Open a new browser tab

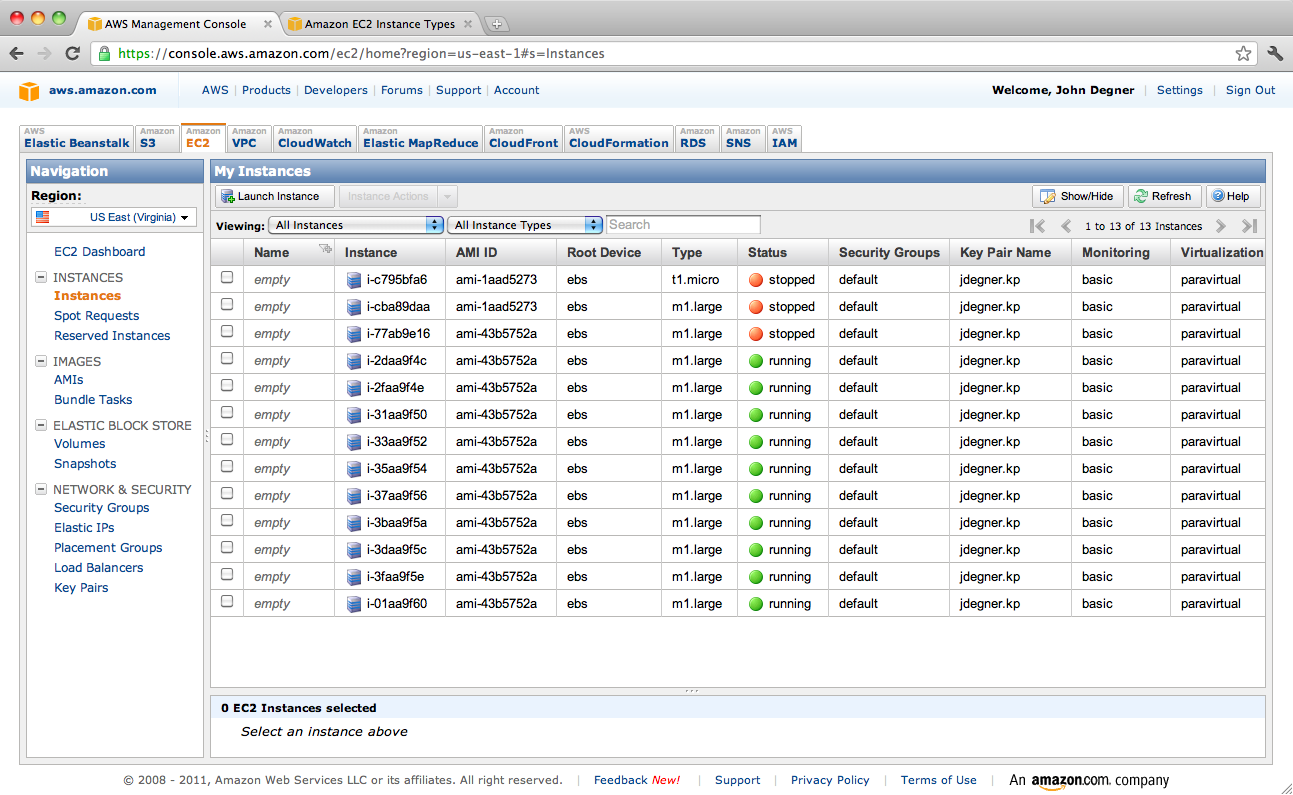click(x=497, y=24)
